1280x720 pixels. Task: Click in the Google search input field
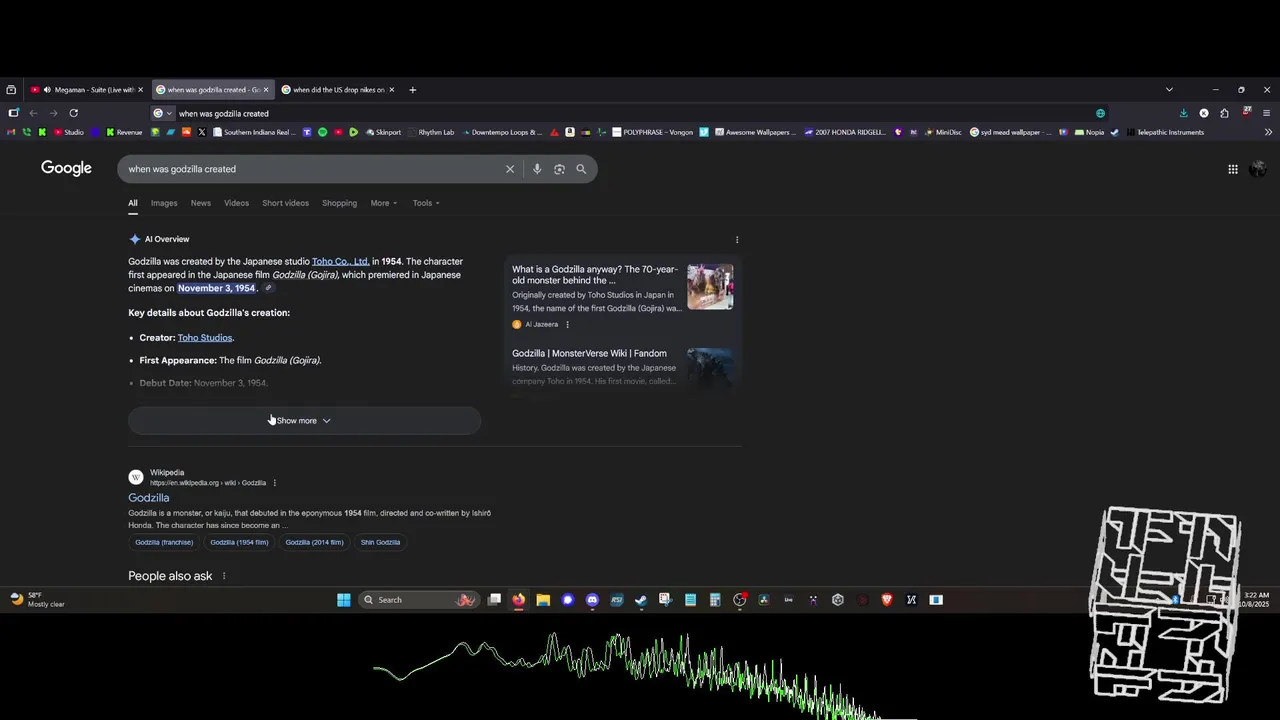(x=312, y=169)
